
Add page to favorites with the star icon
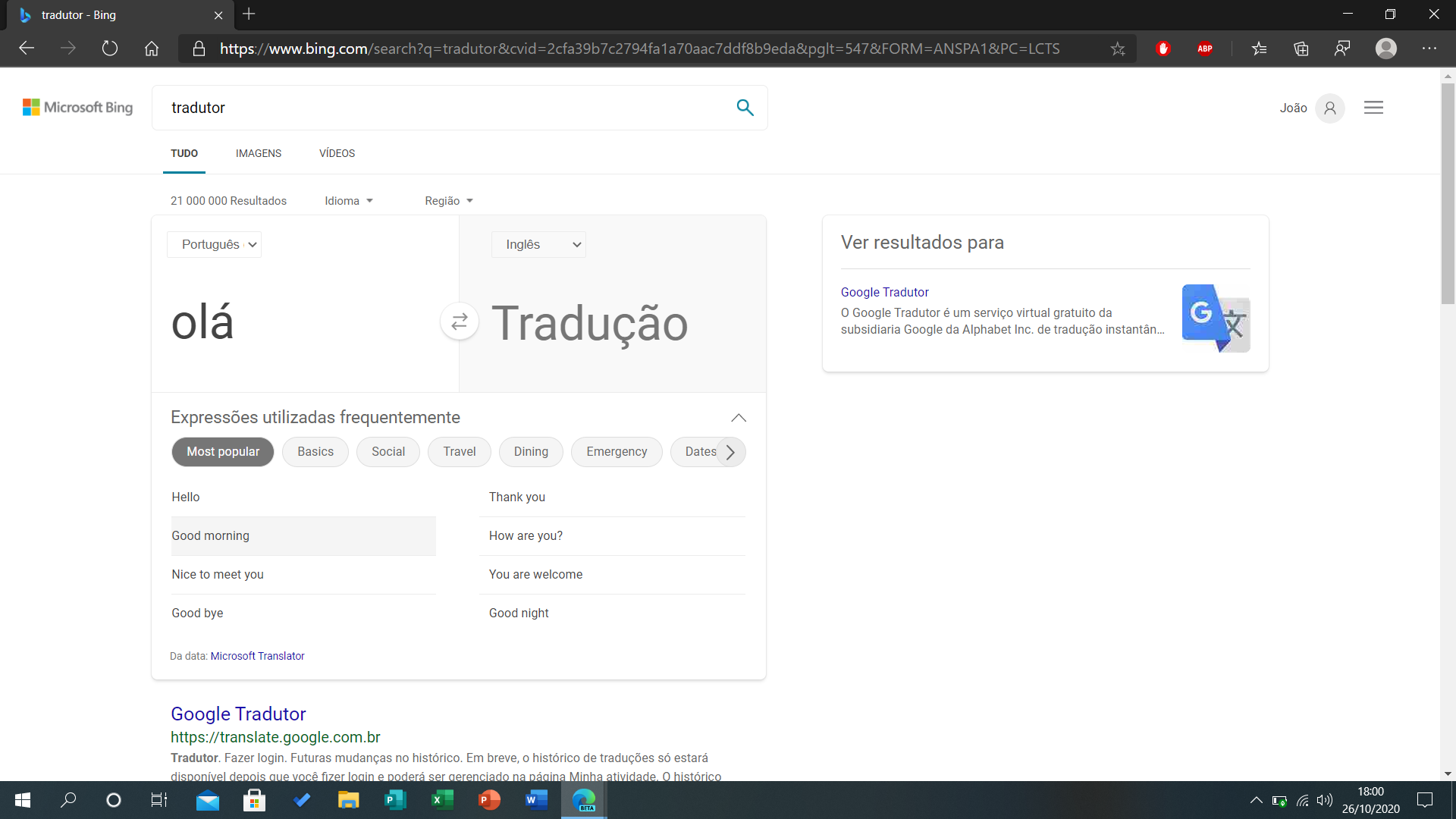tap(1117, 49)
